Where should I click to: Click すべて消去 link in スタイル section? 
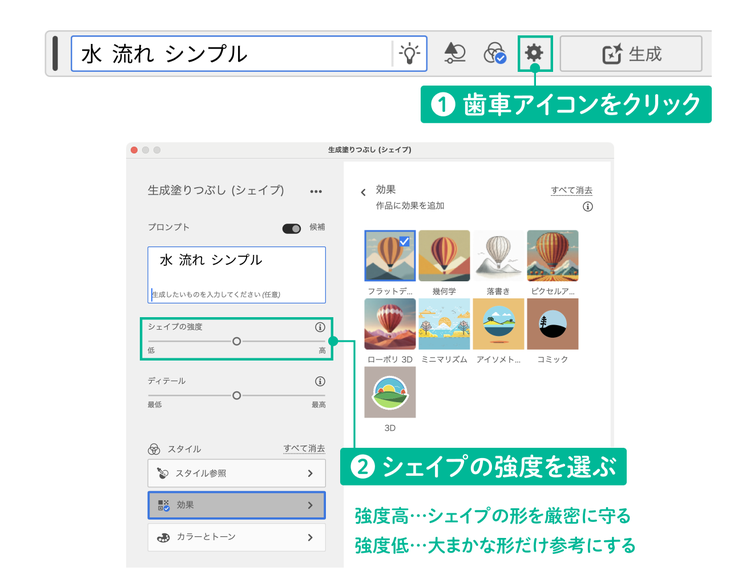point(304,449)
